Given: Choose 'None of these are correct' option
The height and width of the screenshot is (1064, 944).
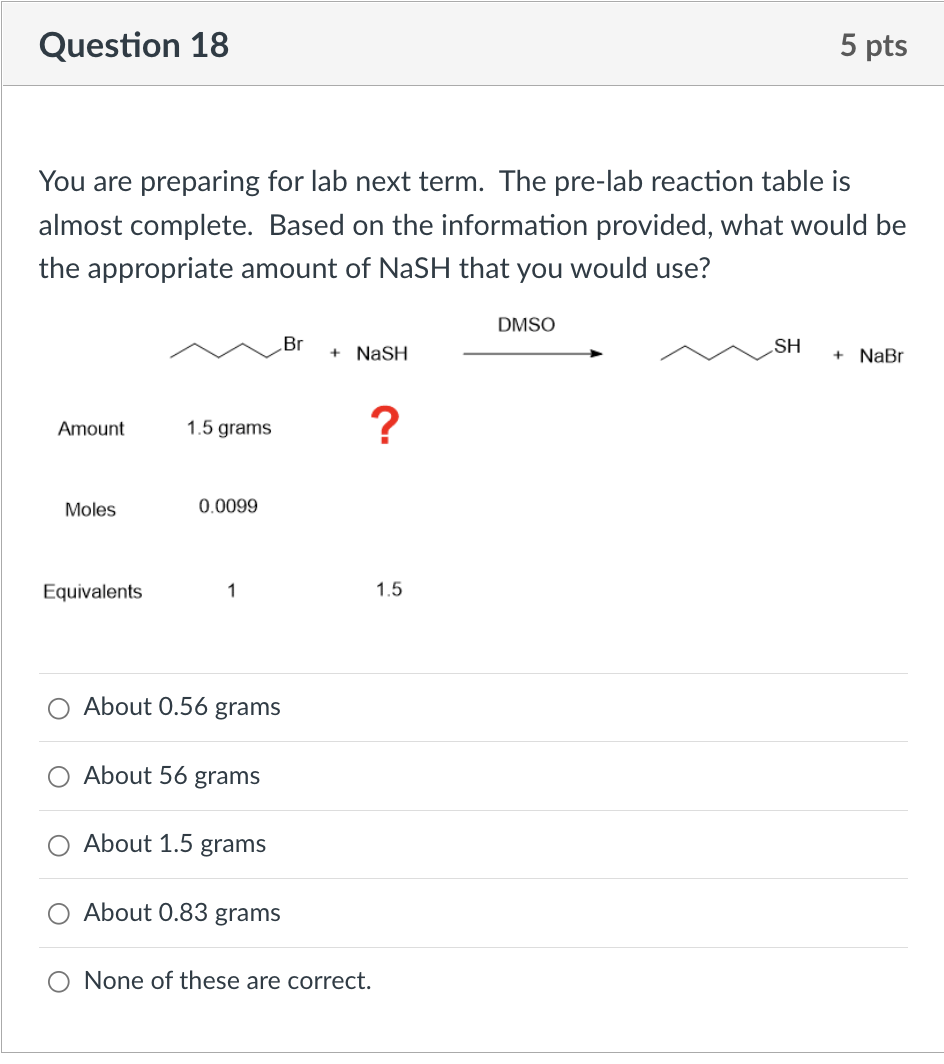Looking at the screenshot, I should click(58, 982).
